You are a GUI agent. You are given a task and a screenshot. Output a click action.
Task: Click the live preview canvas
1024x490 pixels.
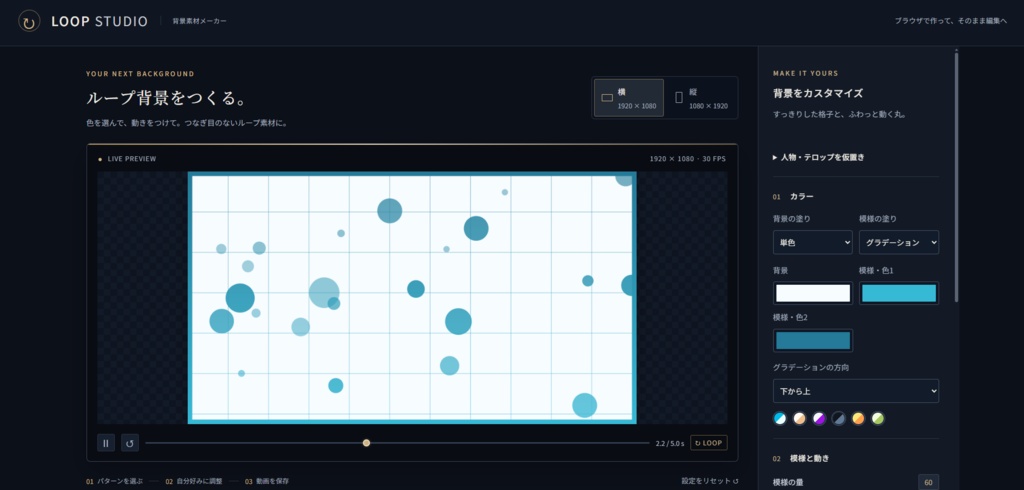pyautogui.click(x=412, y=298)
